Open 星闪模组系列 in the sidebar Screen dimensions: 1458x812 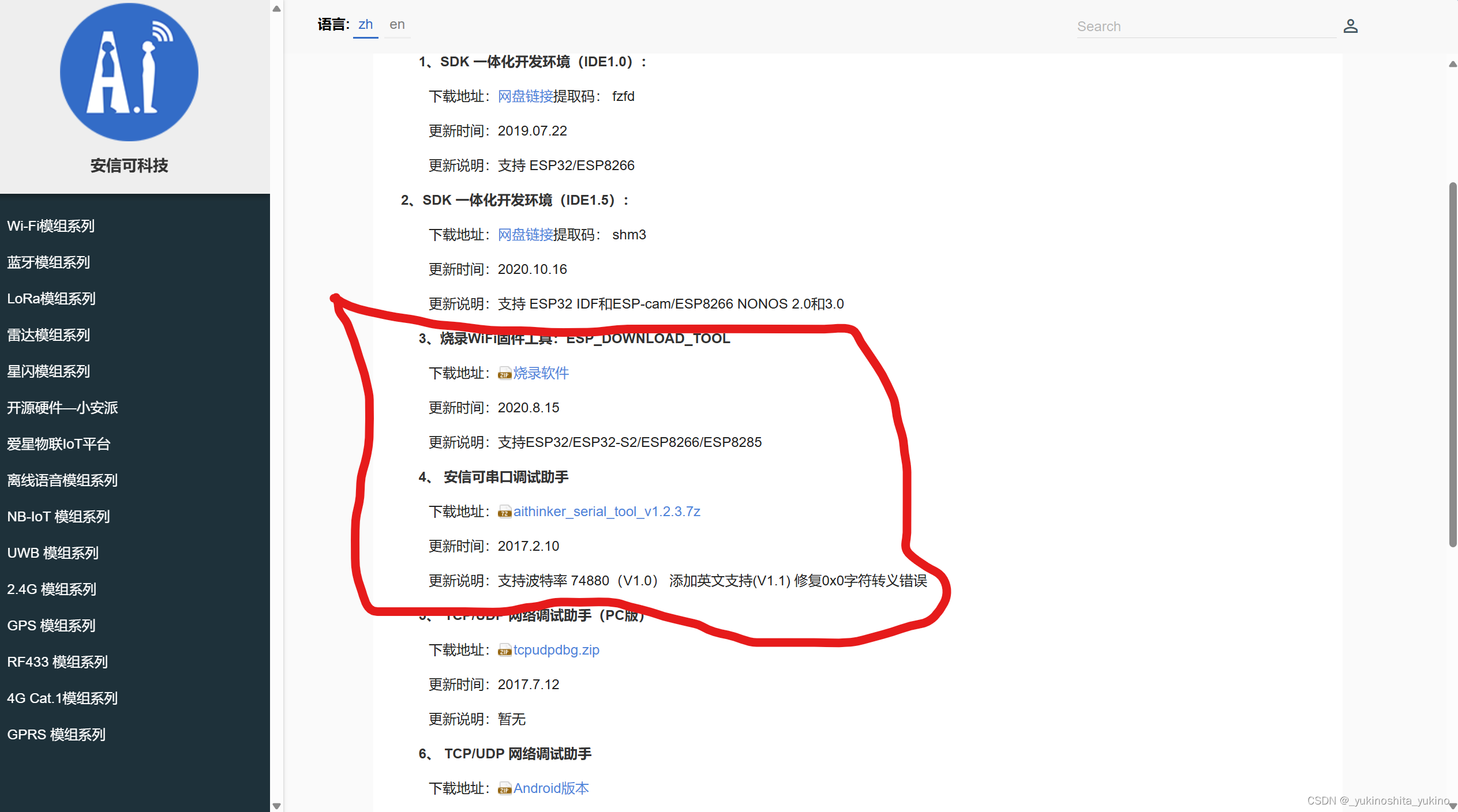point(48,371)
